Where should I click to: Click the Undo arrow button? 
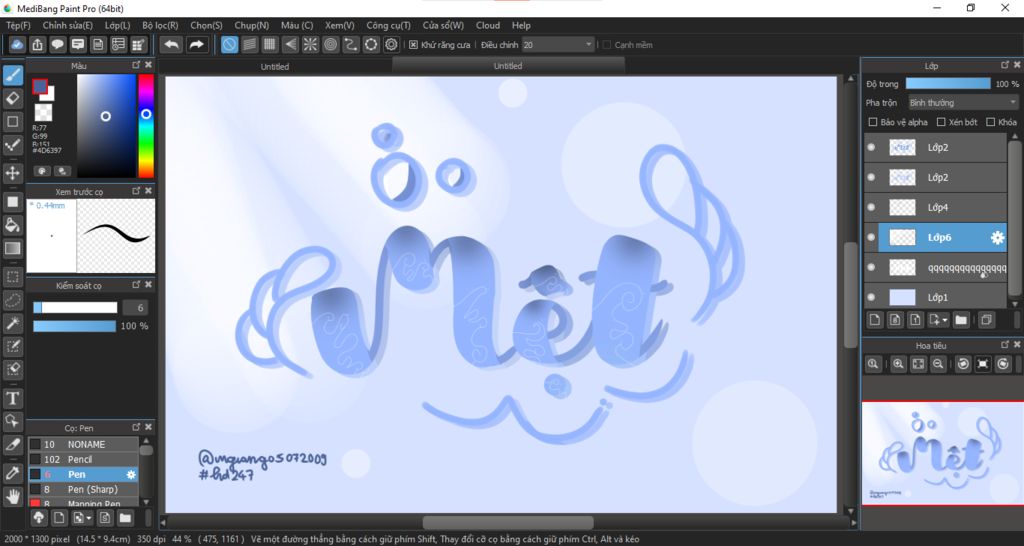(171, 44)
